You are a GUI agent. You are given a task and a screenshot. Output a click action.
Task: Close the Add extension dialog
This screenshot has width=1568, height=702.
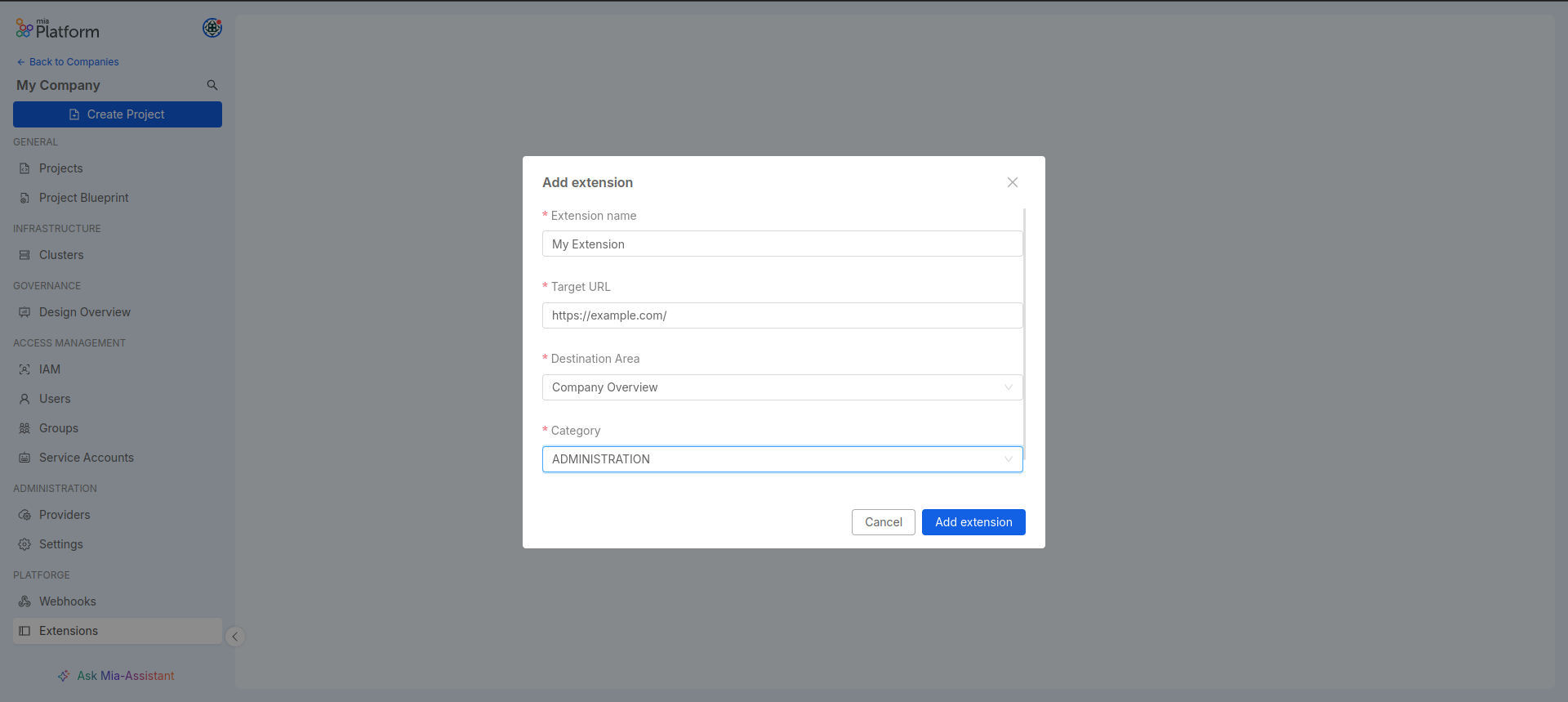1013,182
